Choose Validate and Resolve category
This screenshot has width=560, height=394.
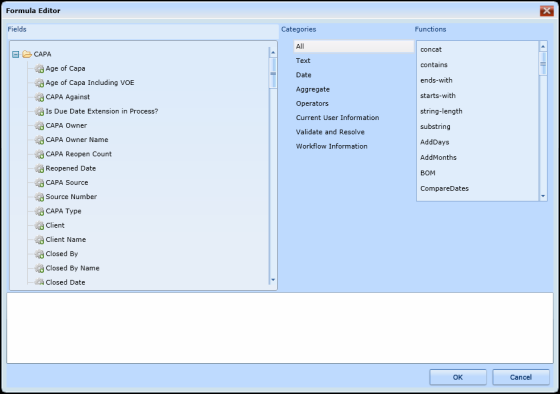330,132
